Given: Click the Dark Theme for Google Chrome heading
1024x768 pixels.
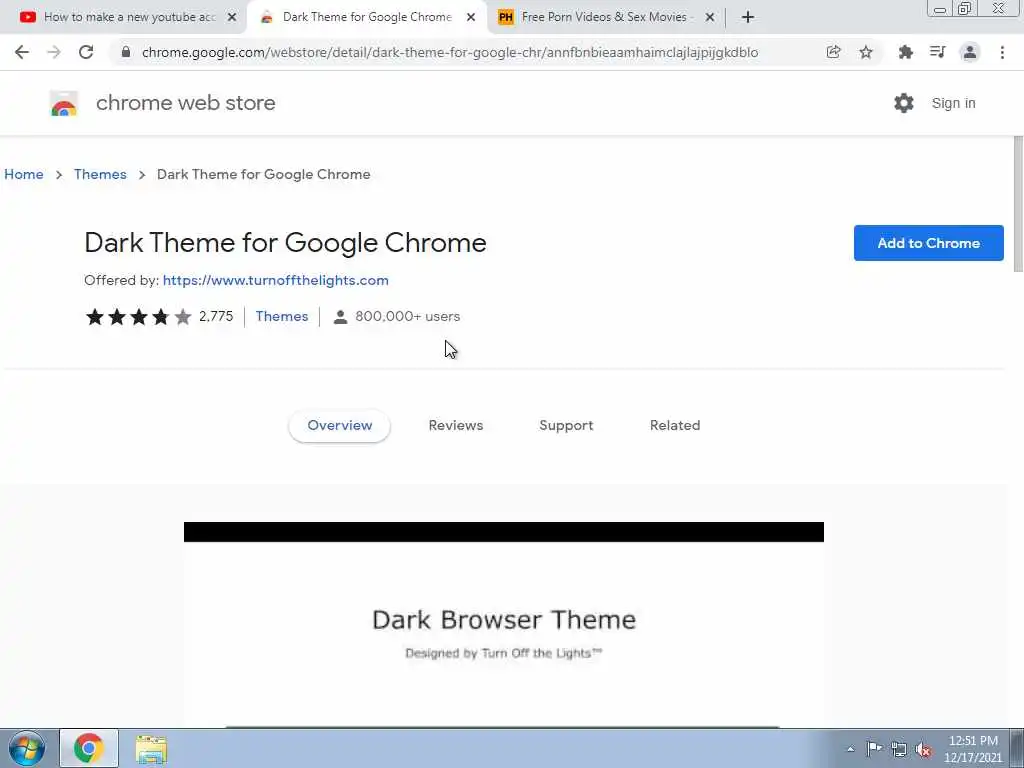Looking at the screenshot, I should [x=285, y=243].
